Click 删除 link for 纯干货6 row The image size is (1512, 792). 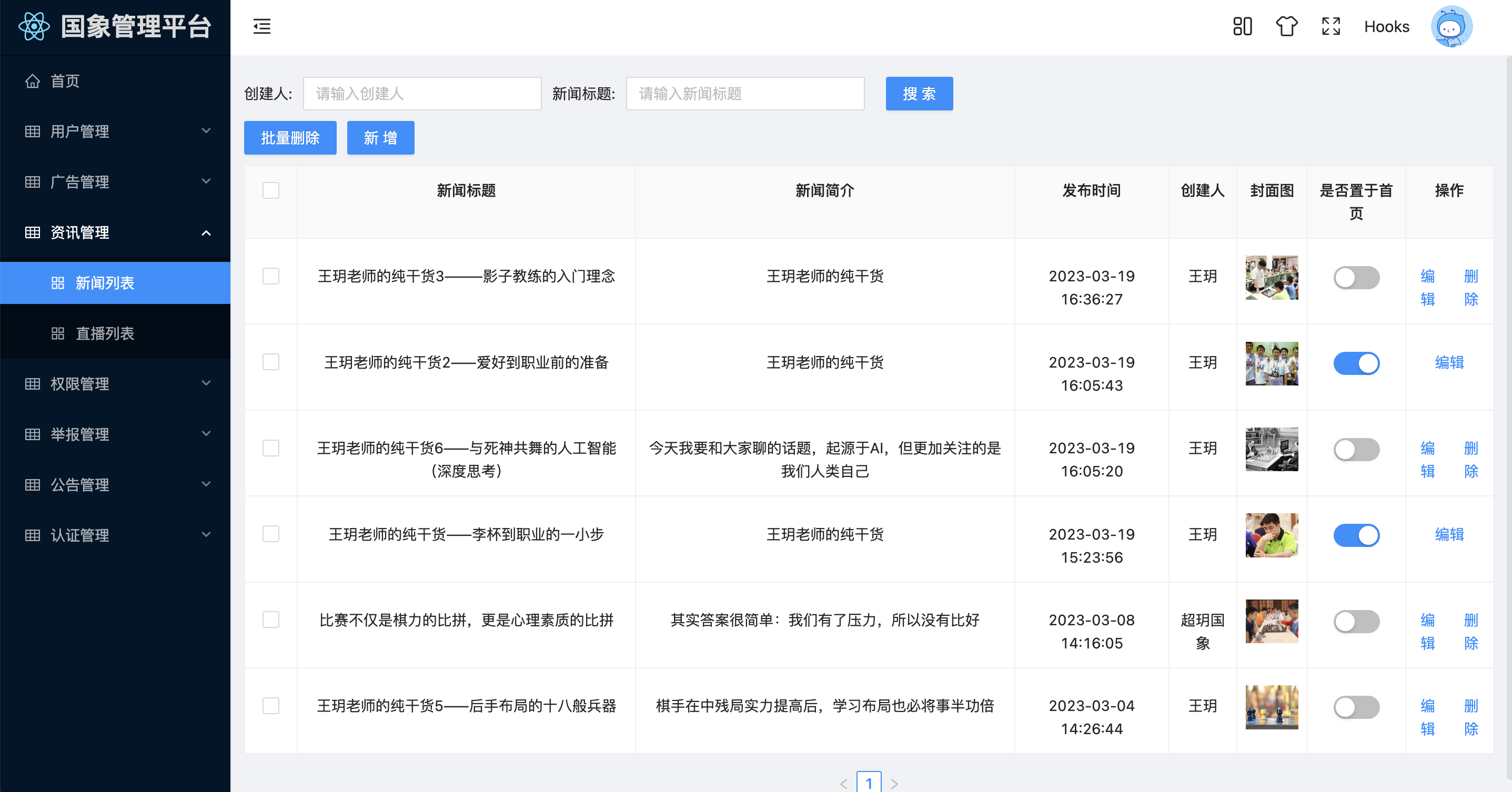(1471, 459)
